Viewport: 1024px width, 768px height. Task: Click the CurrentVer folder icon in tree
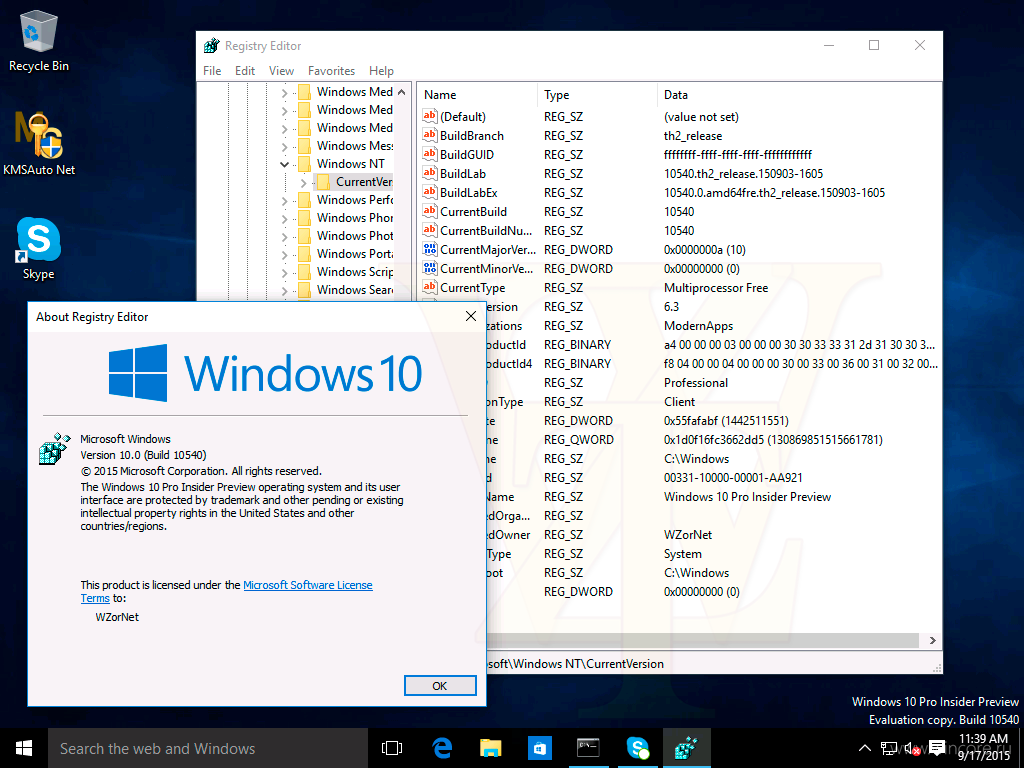coord(323,182)
